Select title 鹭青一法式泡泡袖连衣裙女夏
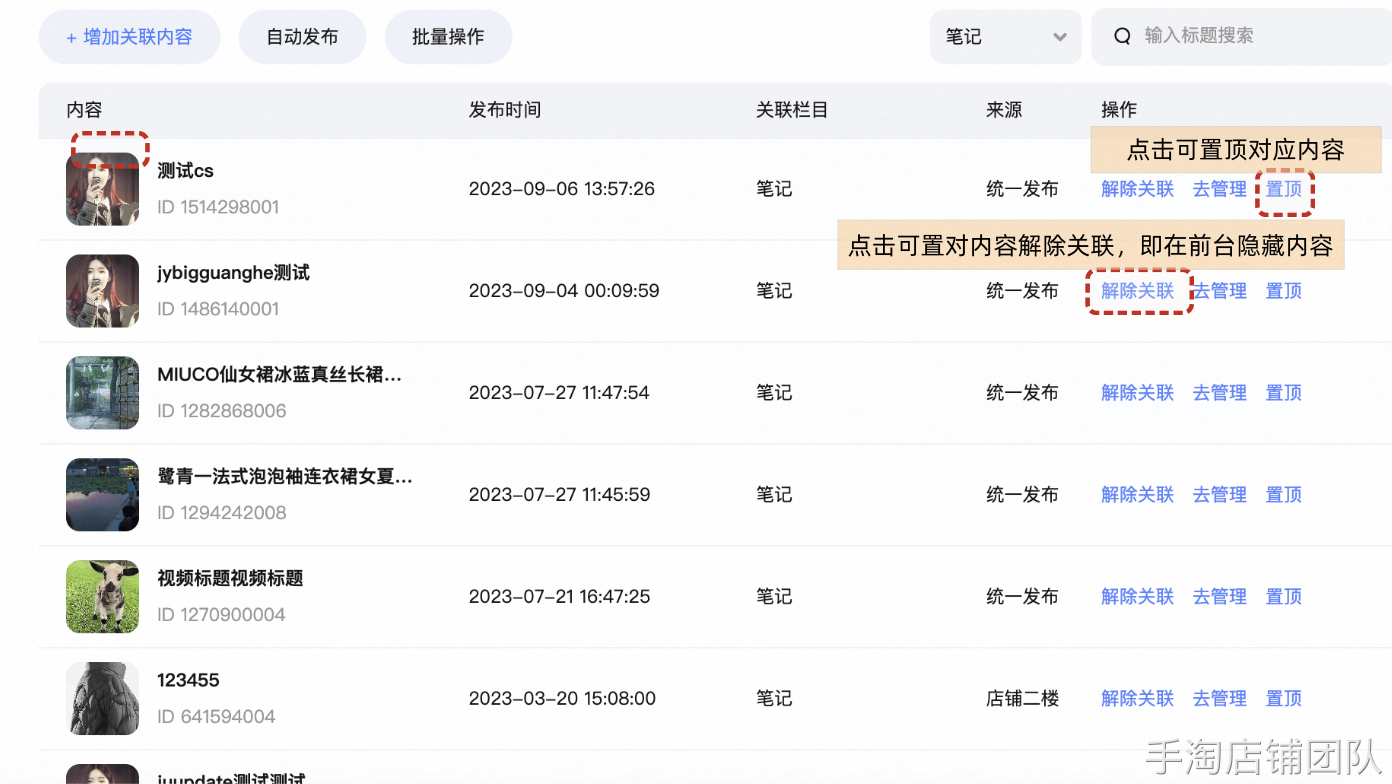 [284, 477]
